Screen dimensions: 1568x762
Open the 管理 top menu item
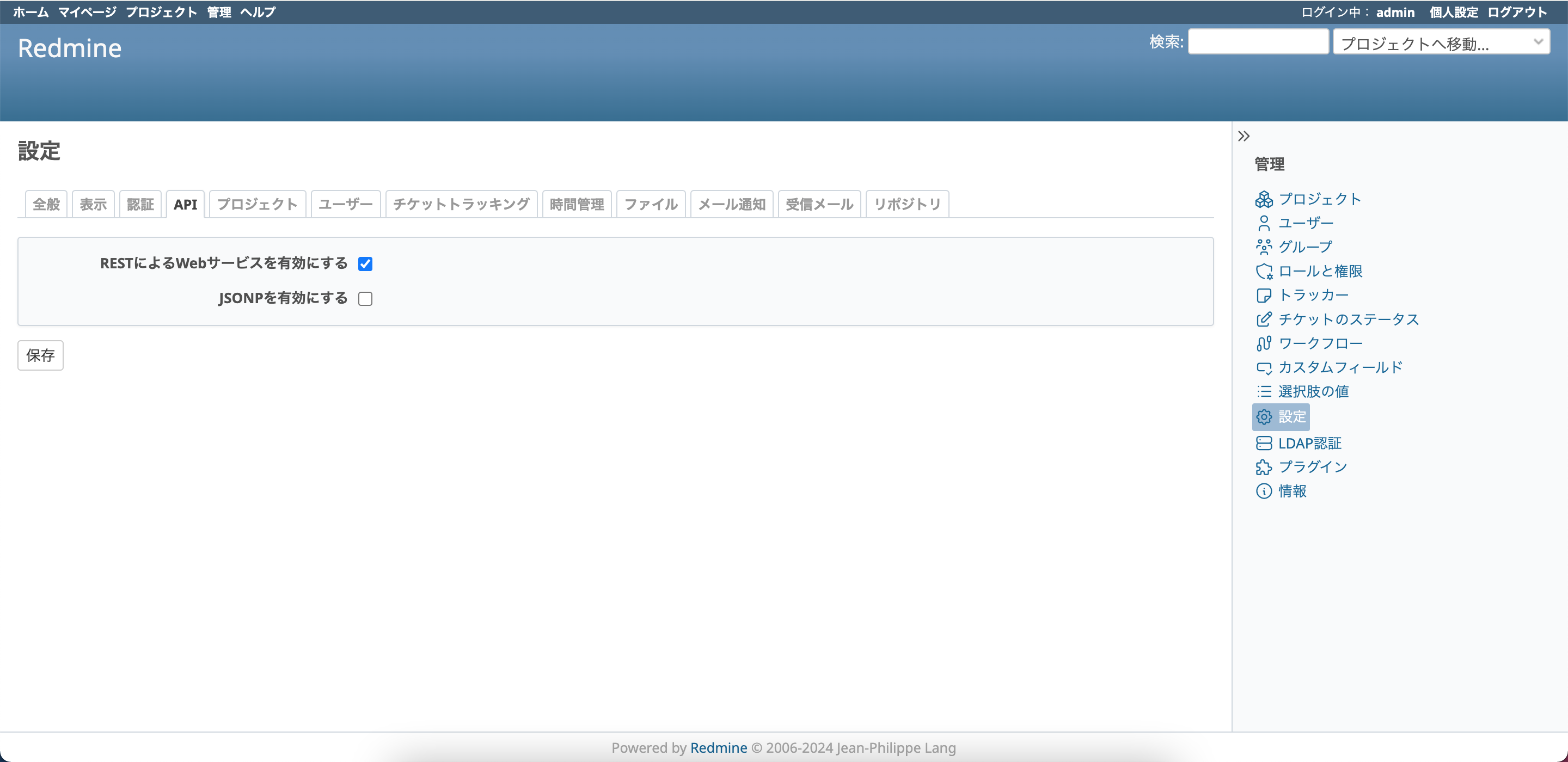(218, 12)
